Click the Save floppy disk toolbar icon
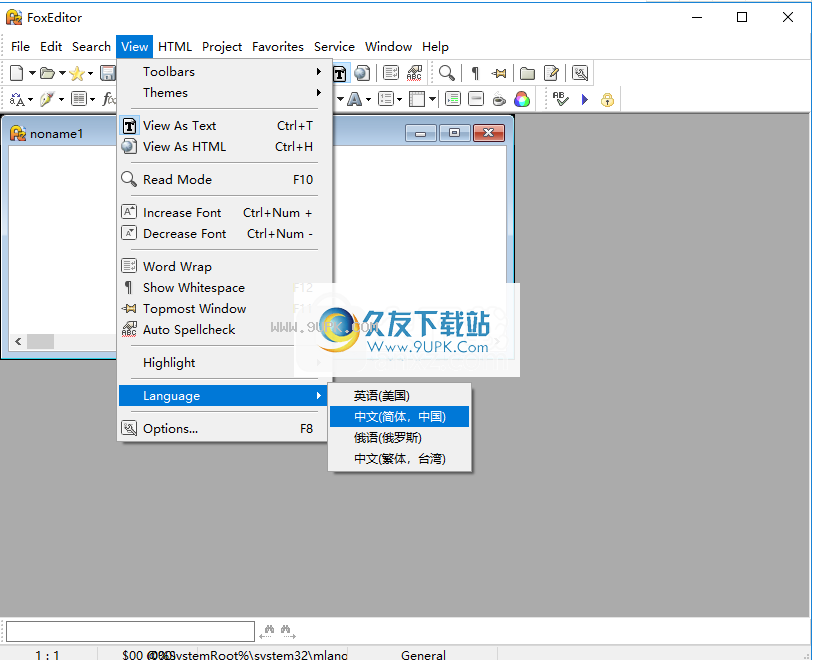Image resolution: width=814 pixels, height=660 pixels. pyautogui.click(x=108, y=73)
